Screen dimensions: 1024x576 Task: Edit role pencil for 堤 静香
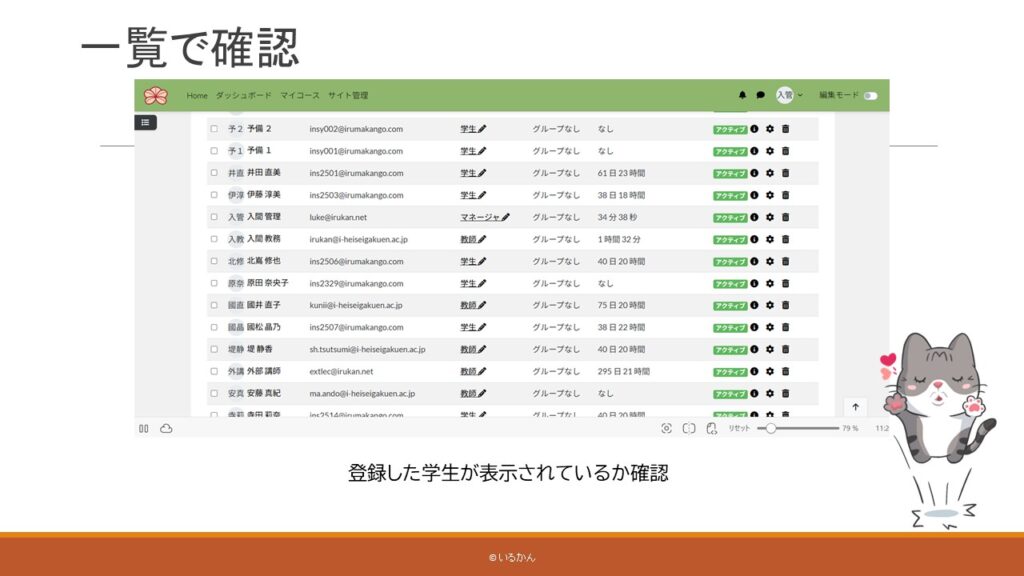pos(482,350)
